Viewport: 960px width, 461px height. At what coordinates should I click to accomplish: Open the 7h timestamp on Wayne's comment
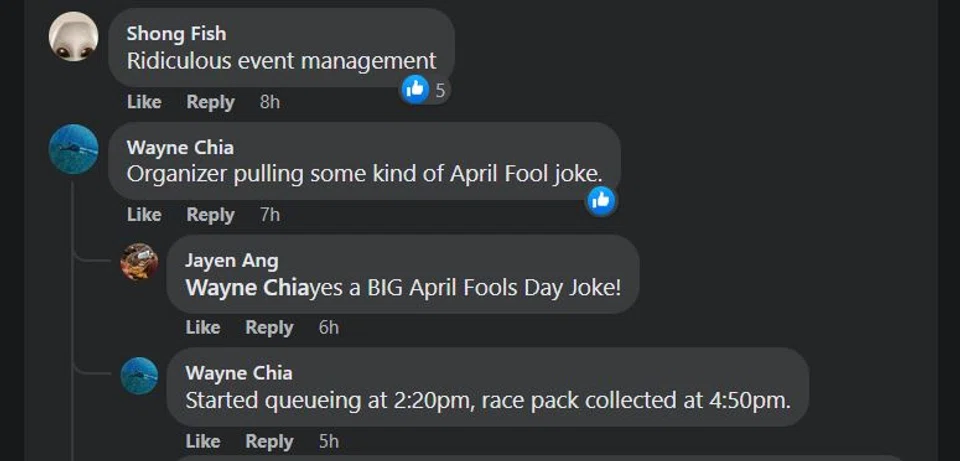coord(270,215)
